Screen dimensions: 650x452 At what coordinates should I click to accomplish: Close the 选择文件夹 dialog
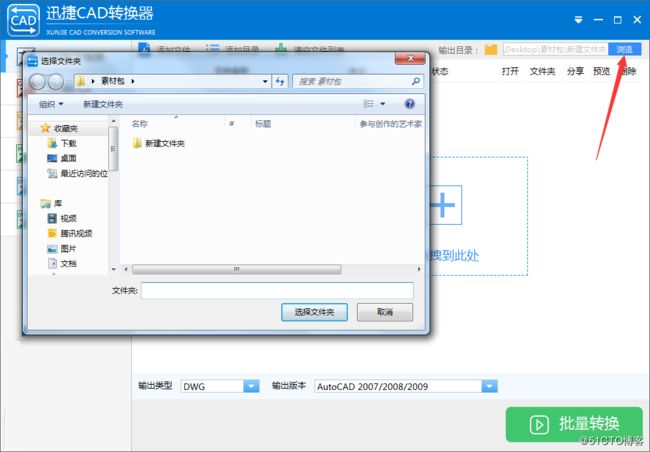tap(410, 58)
